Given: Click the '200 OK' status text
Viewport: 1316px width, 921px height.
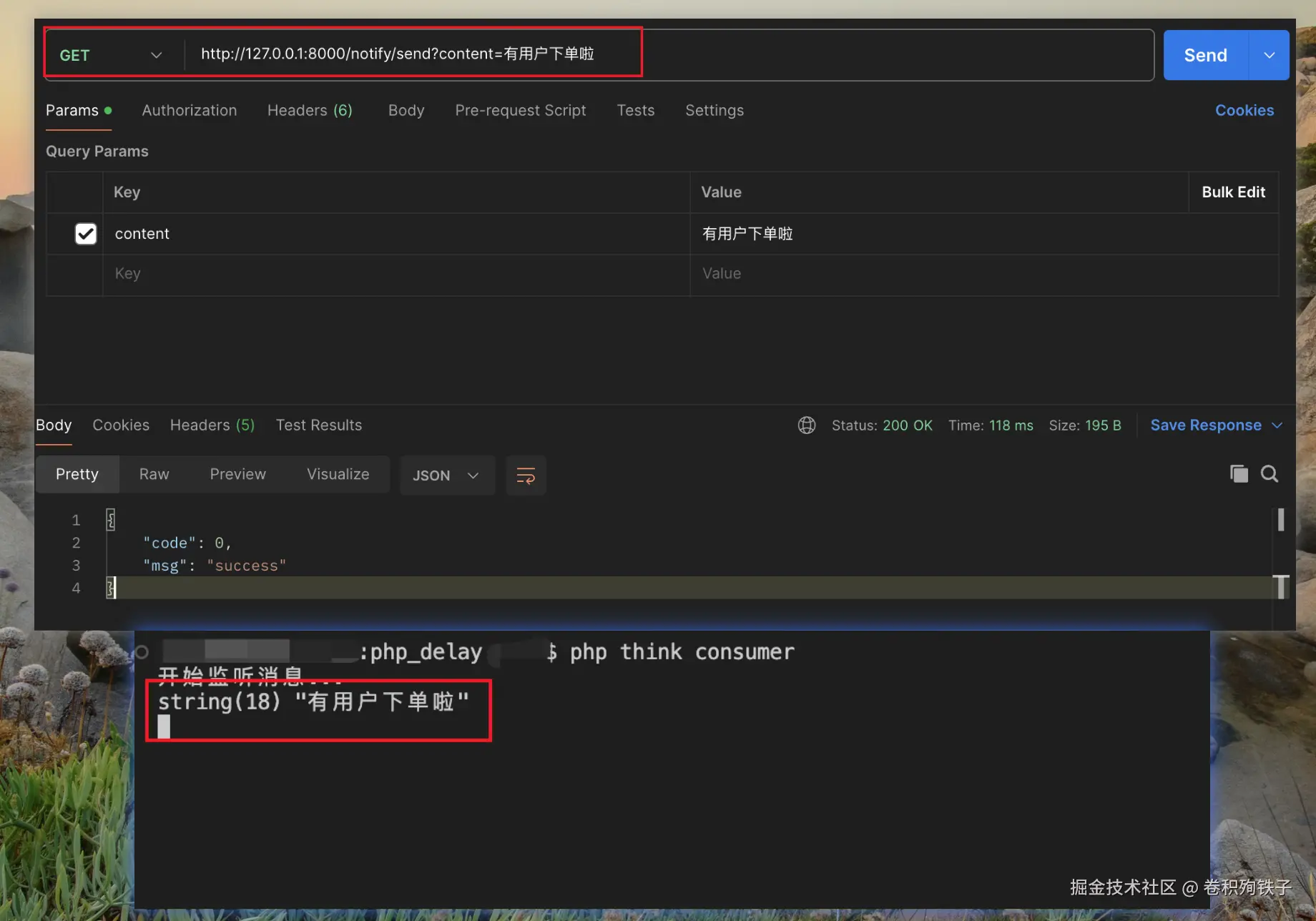Looking at the screenshot, I should point(908,425).
